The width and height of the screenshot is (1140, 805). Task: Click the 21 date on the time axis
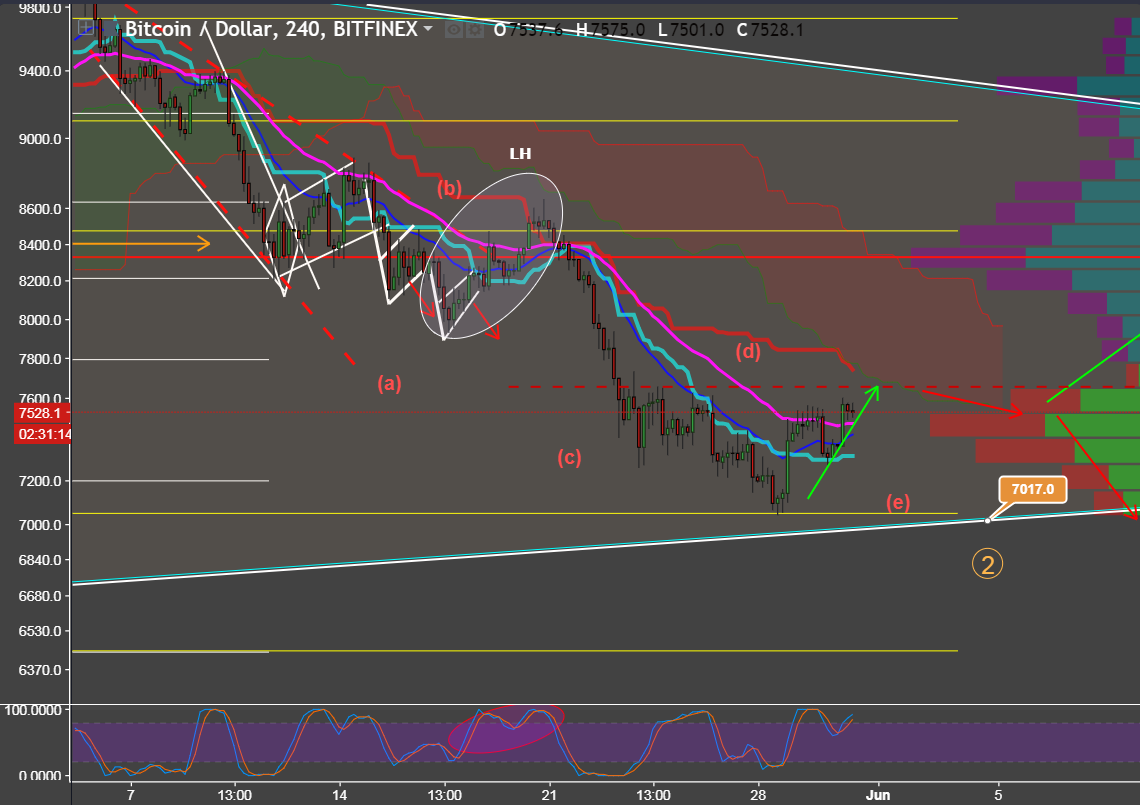pyautogui.click(x=549, y=795)
